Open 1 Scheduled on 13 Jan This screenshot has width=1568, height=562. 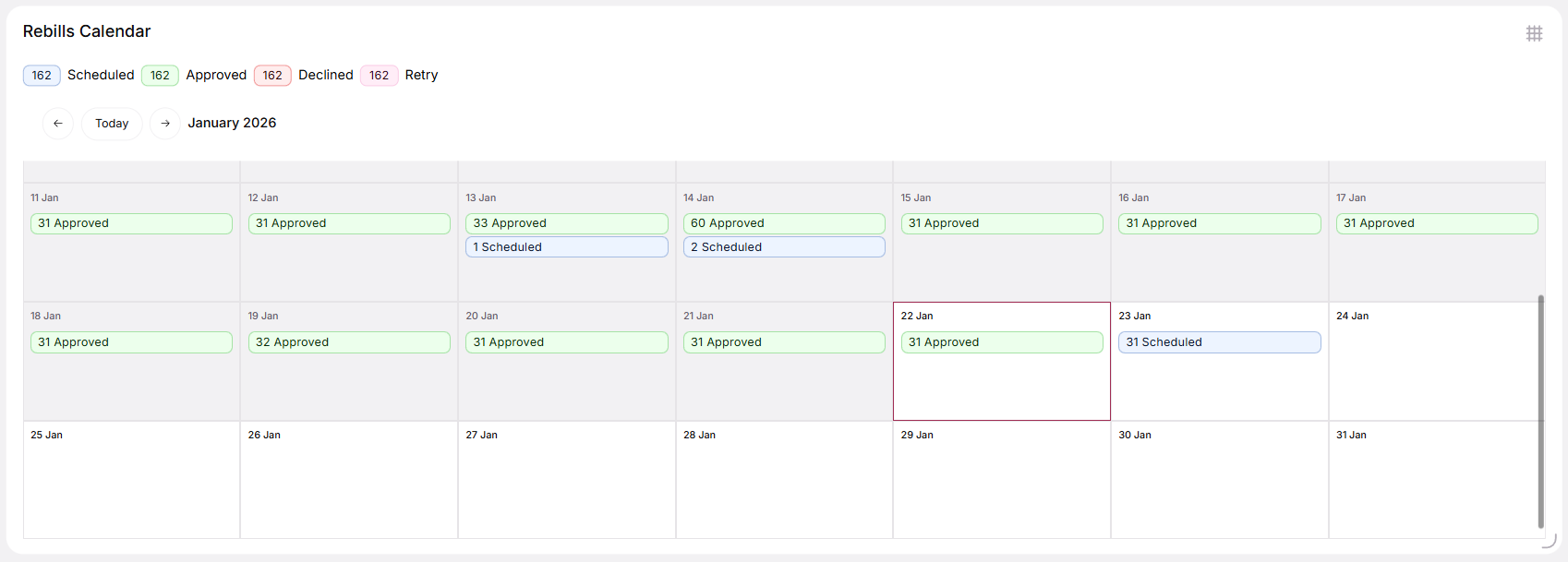point(567,247)
